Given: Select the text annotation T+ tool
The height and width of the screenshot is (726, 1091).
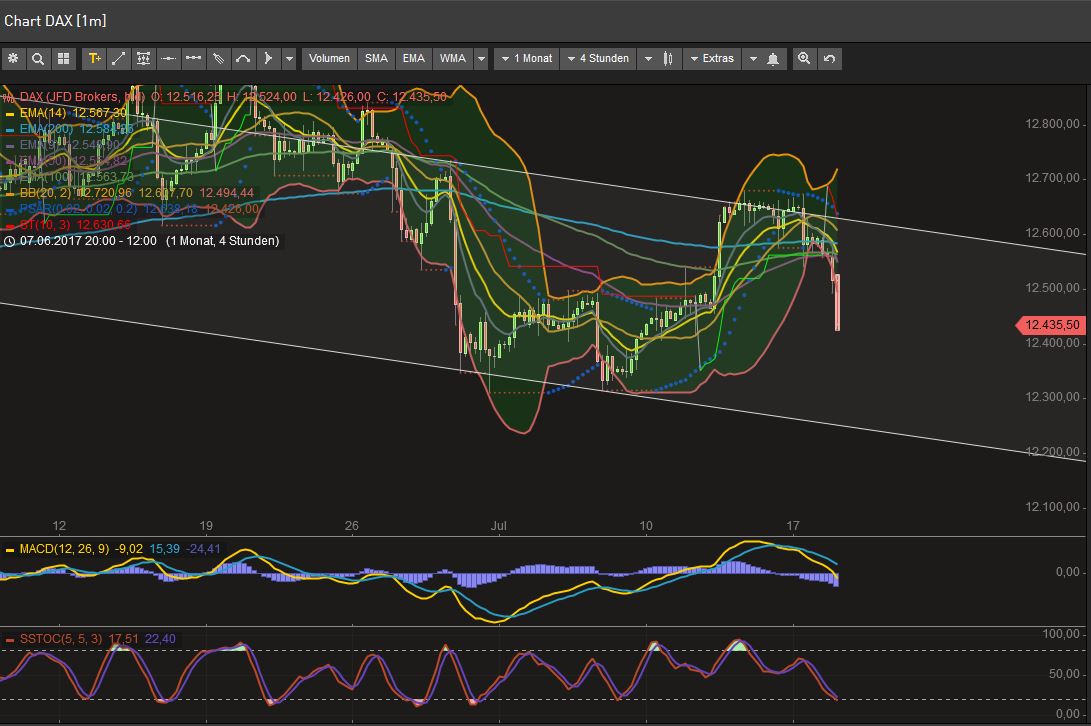Looking at the screenshot, I should pos(94,58).
